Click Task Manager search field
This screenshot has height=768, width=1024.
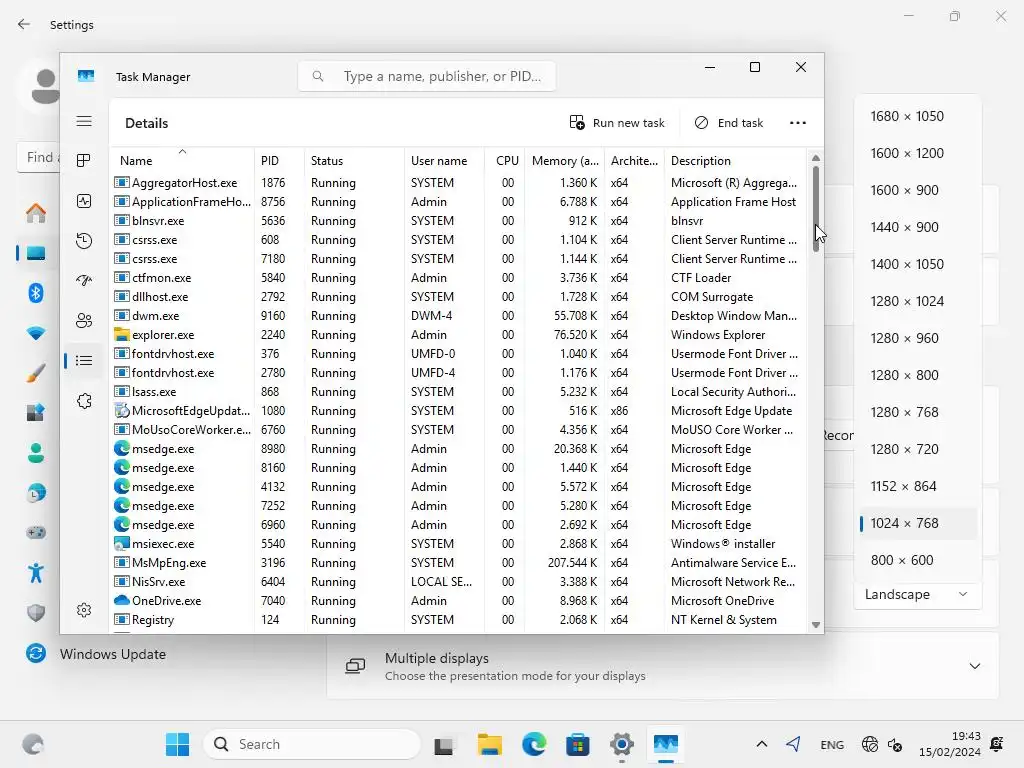click(x=427, y=76)
